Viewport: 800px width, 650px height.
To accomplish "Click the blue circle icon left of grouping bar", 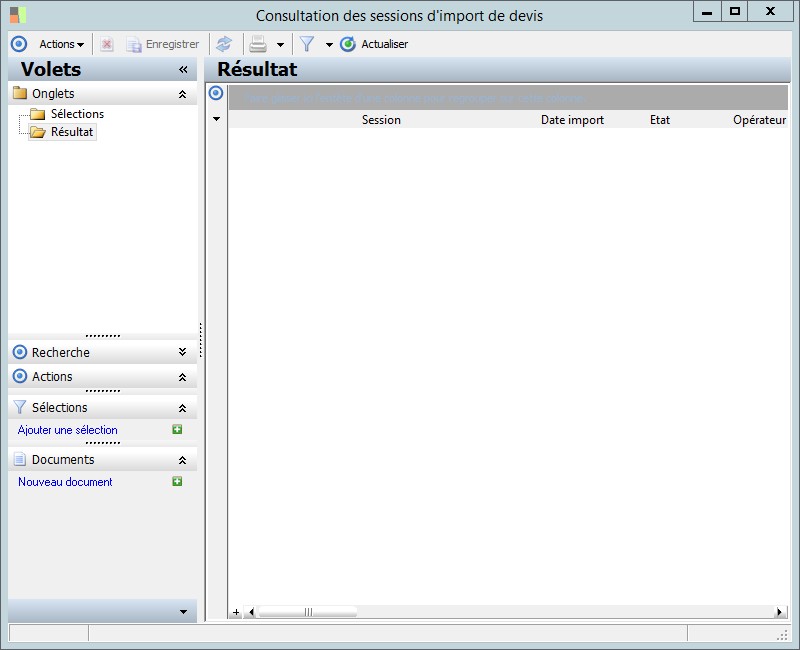I will coord(216,93).
